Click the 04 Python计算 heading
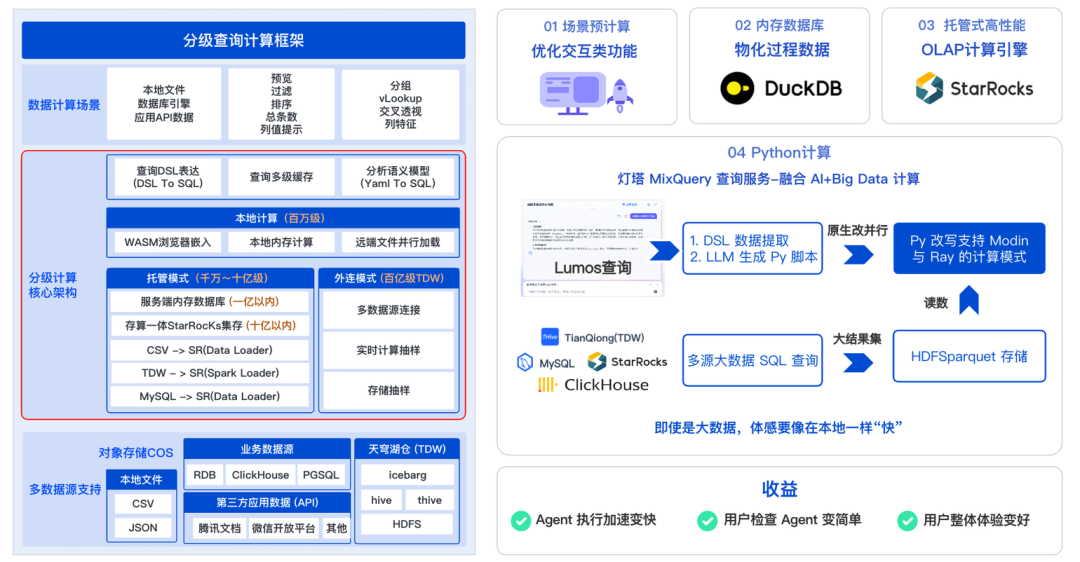The width and height of the screenshot is (1080, 562). click(779, 152)
